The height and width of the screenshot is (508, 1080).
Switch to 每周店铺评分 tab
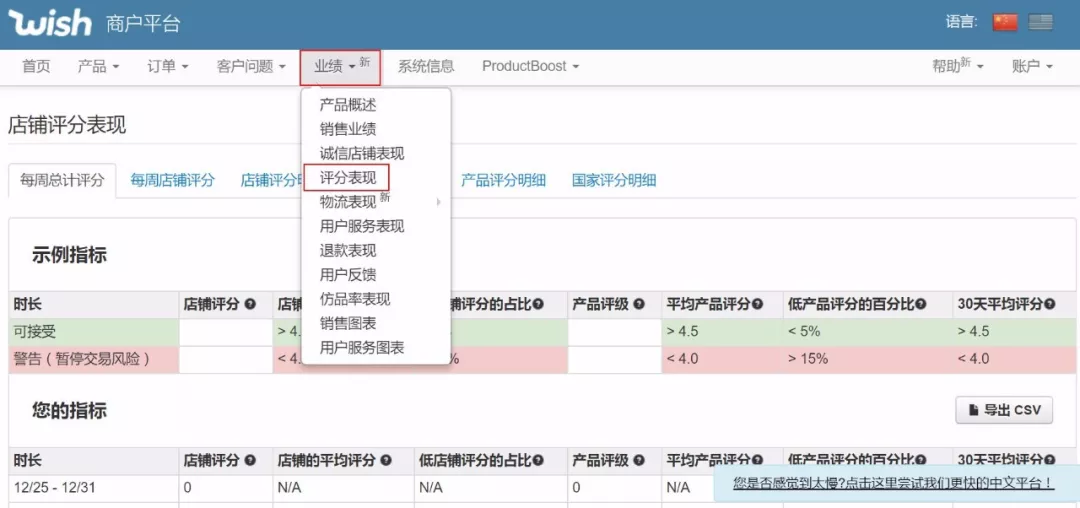click(x=172, y=180)
